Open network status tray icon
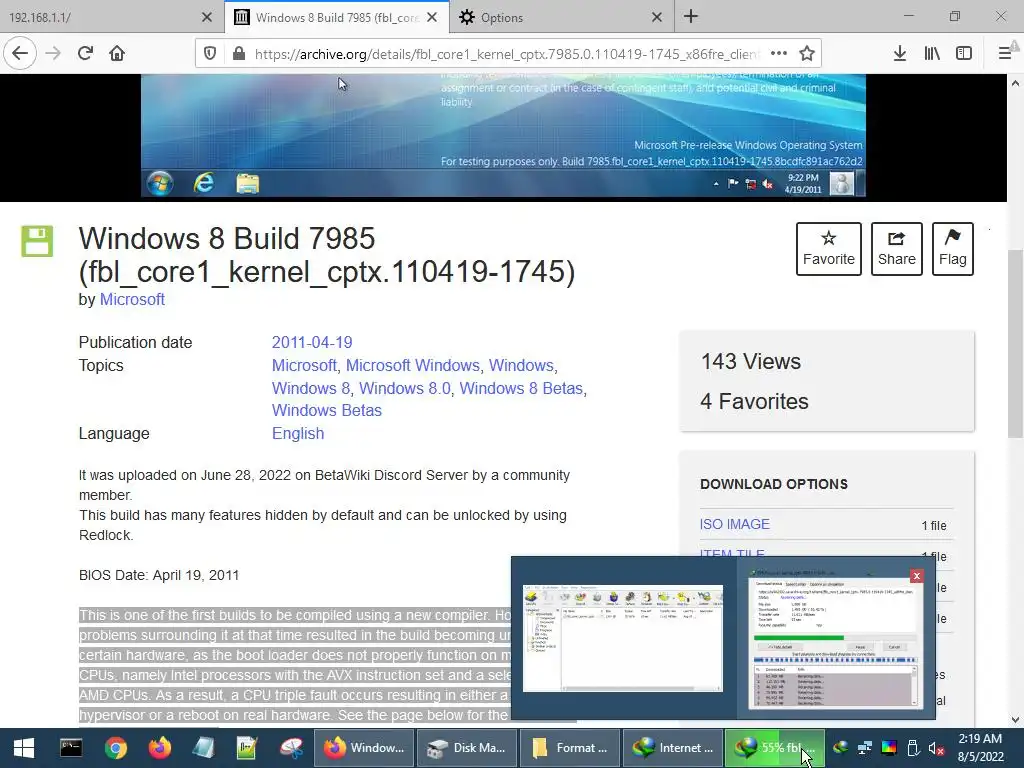This screenshot has height=768, width=1024. click(865, 748)
